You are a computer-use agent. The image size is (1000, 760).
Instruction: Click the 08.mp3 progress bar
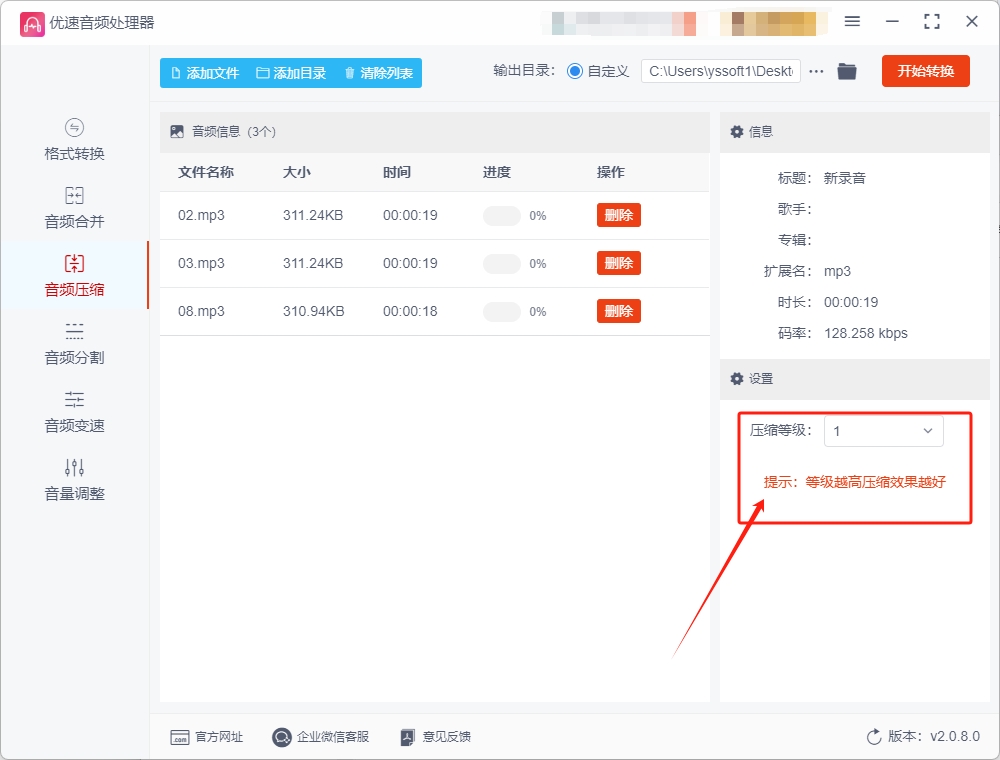(502, 312)
